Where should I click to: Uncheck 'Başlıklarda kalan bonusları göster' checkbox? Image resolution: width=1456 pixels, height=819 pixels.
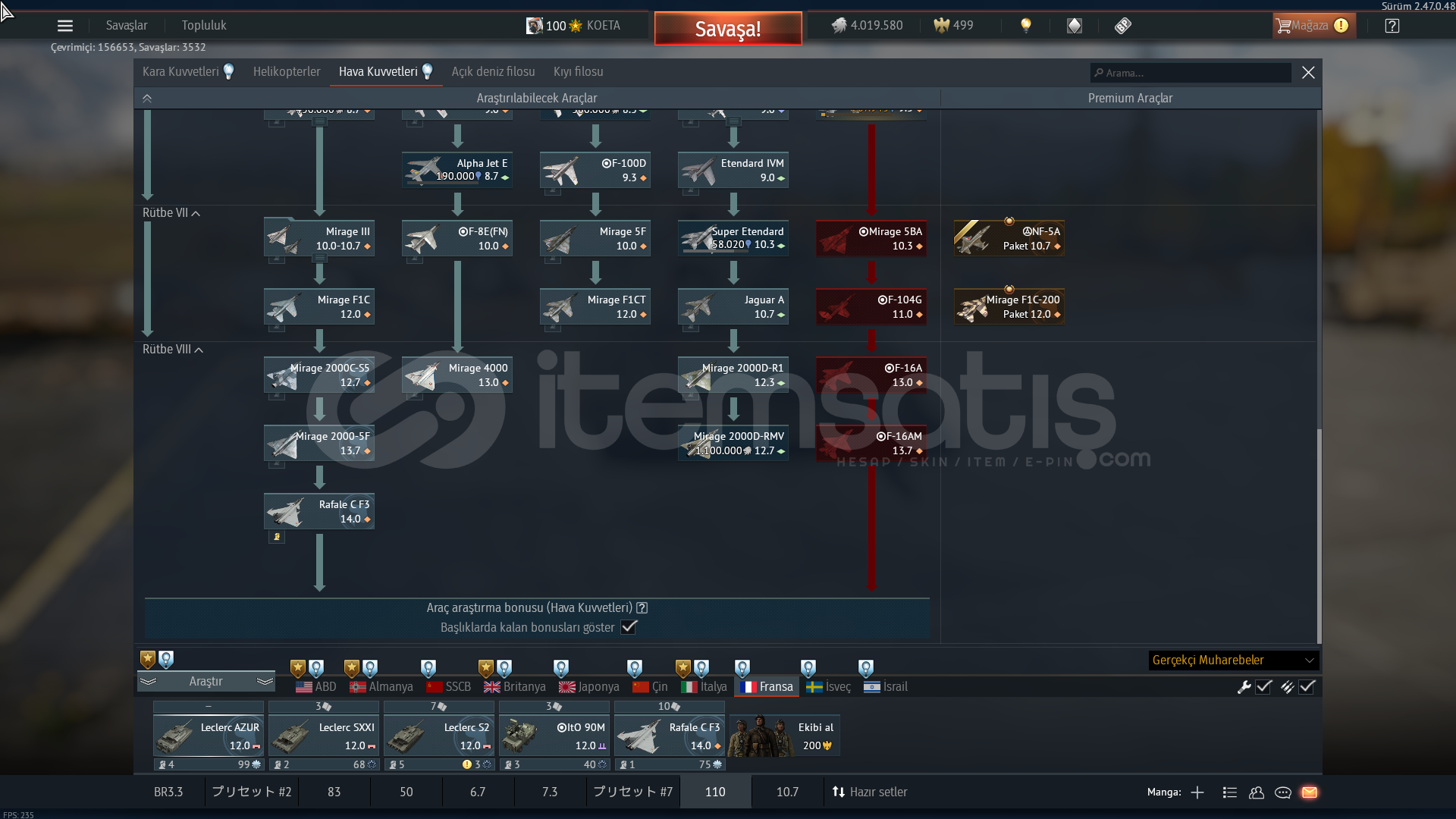629,627
